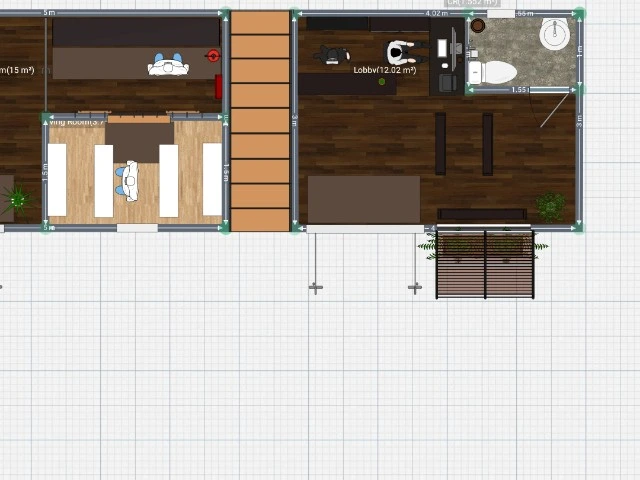Select the slatted pergola outside the lobby
The height and width of the screenshot is (480, 640).
tap(485, 265)
